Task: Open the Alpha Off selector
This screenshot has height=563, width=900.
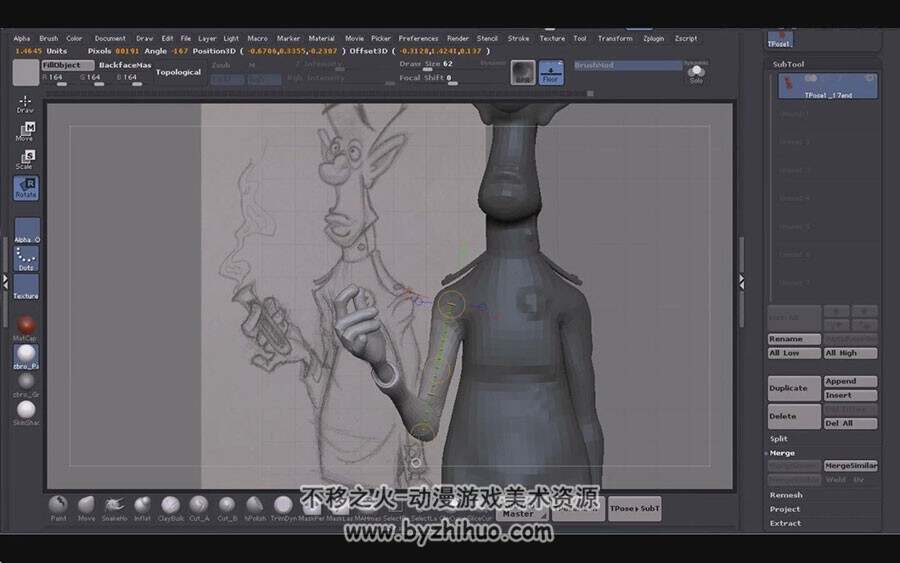Action: pyautogui.click(x=26, y=230)
